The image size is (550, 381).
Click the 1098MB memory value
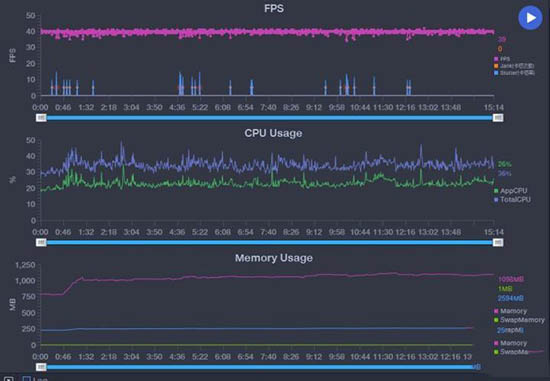click(x=511, y=280)
